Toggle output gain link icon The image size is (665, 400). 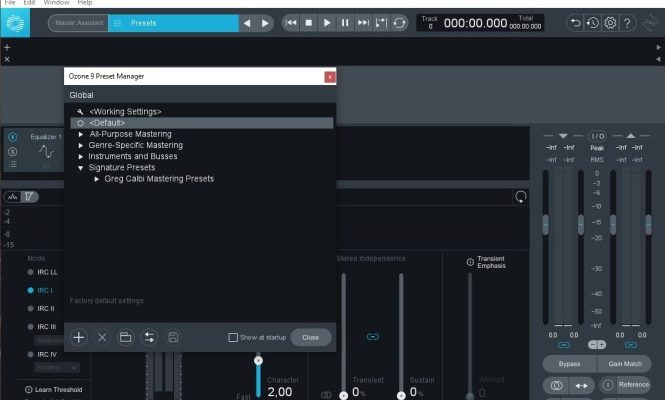pos(631,345)
